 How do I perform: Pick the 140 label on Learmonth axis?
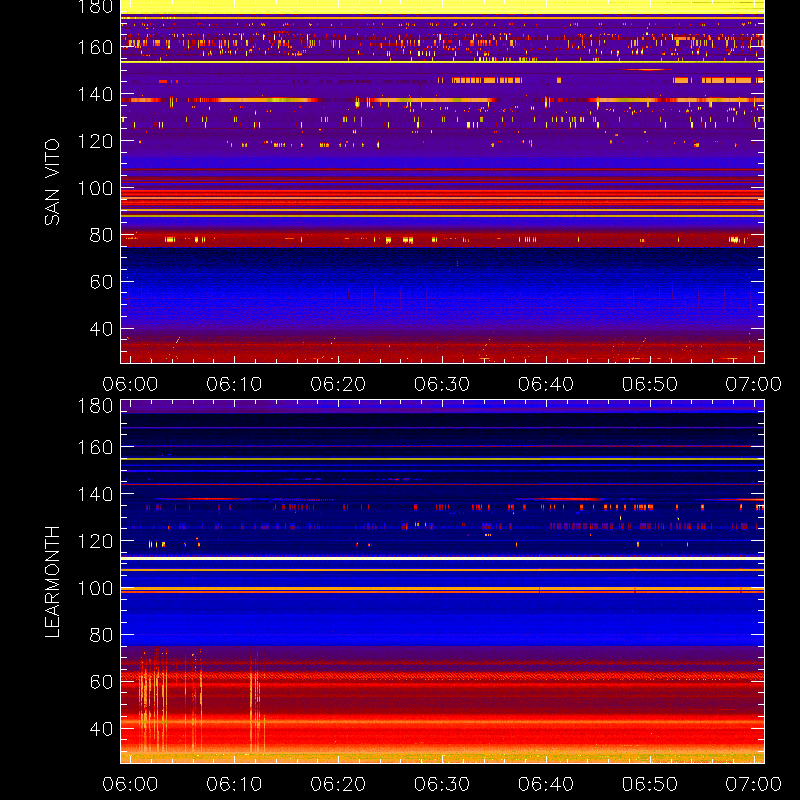95,494
